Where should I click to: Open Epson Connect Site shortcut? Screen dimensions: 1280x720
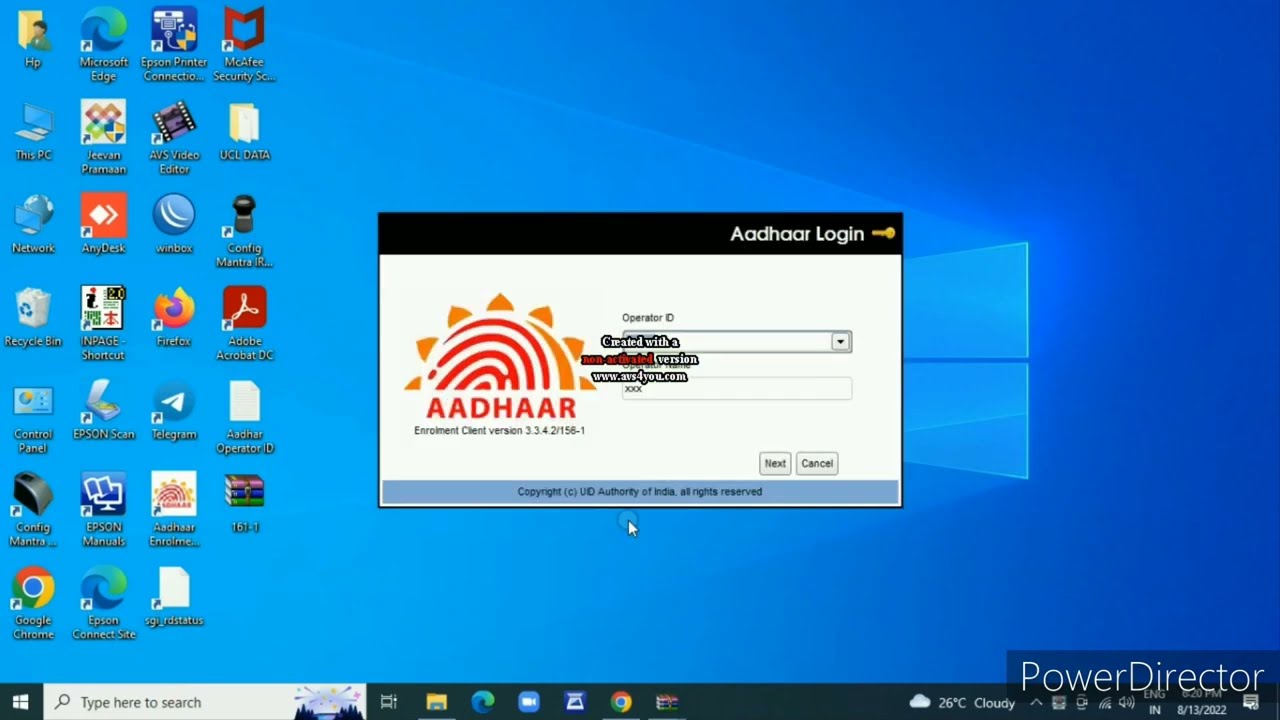pyautogui.click(x=104, y=603)
